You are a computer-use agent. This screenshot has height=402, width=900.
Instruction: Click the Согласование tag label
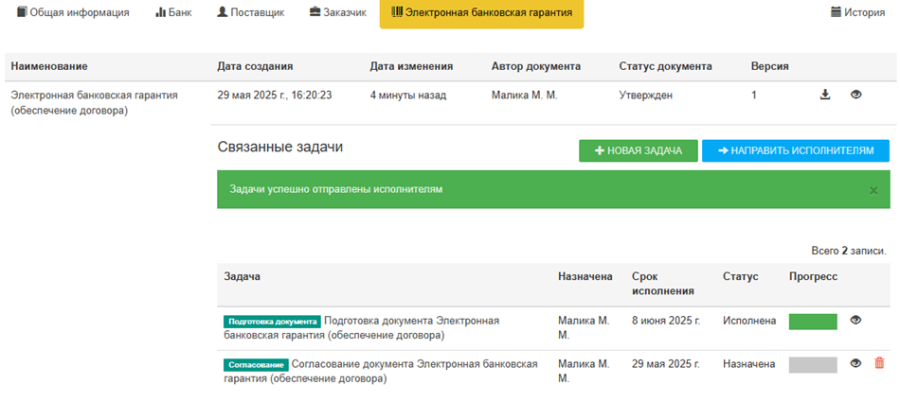coord(255,365)
